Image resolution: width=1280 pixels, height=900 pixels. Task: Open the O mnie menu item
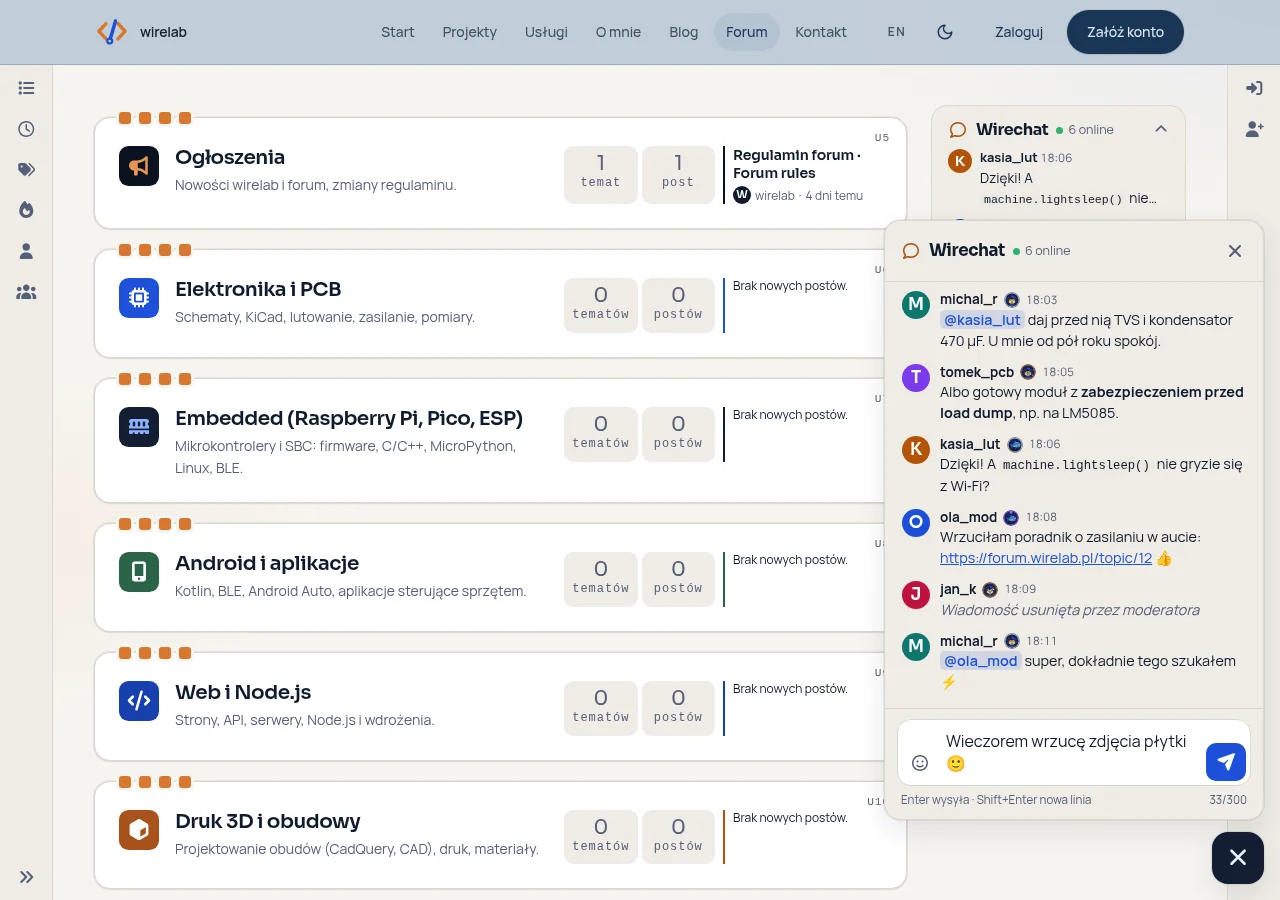click(618, 32)
